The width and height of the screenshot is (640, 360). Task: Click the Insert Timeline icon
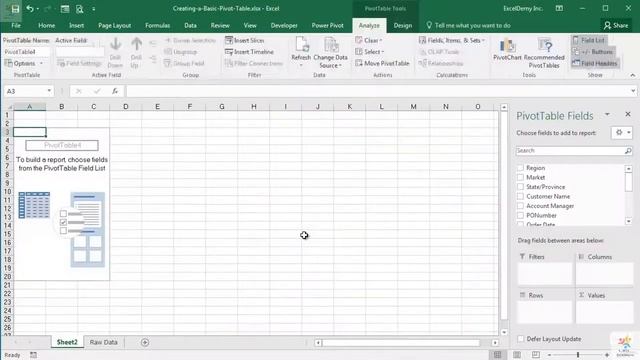tap(229, 52)
